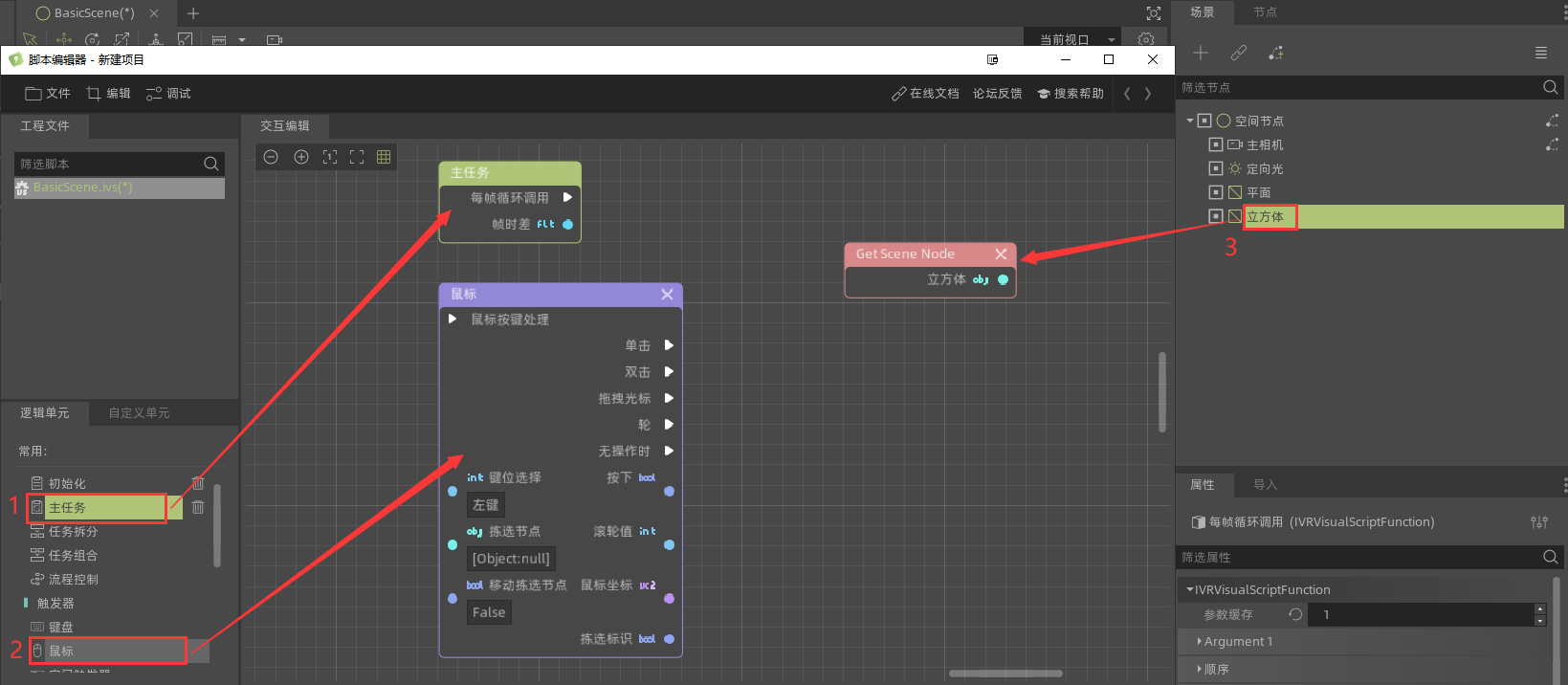Switch to the 节点 tab
Screen dimensions: 1568x685
click(x=1265, y=12)
